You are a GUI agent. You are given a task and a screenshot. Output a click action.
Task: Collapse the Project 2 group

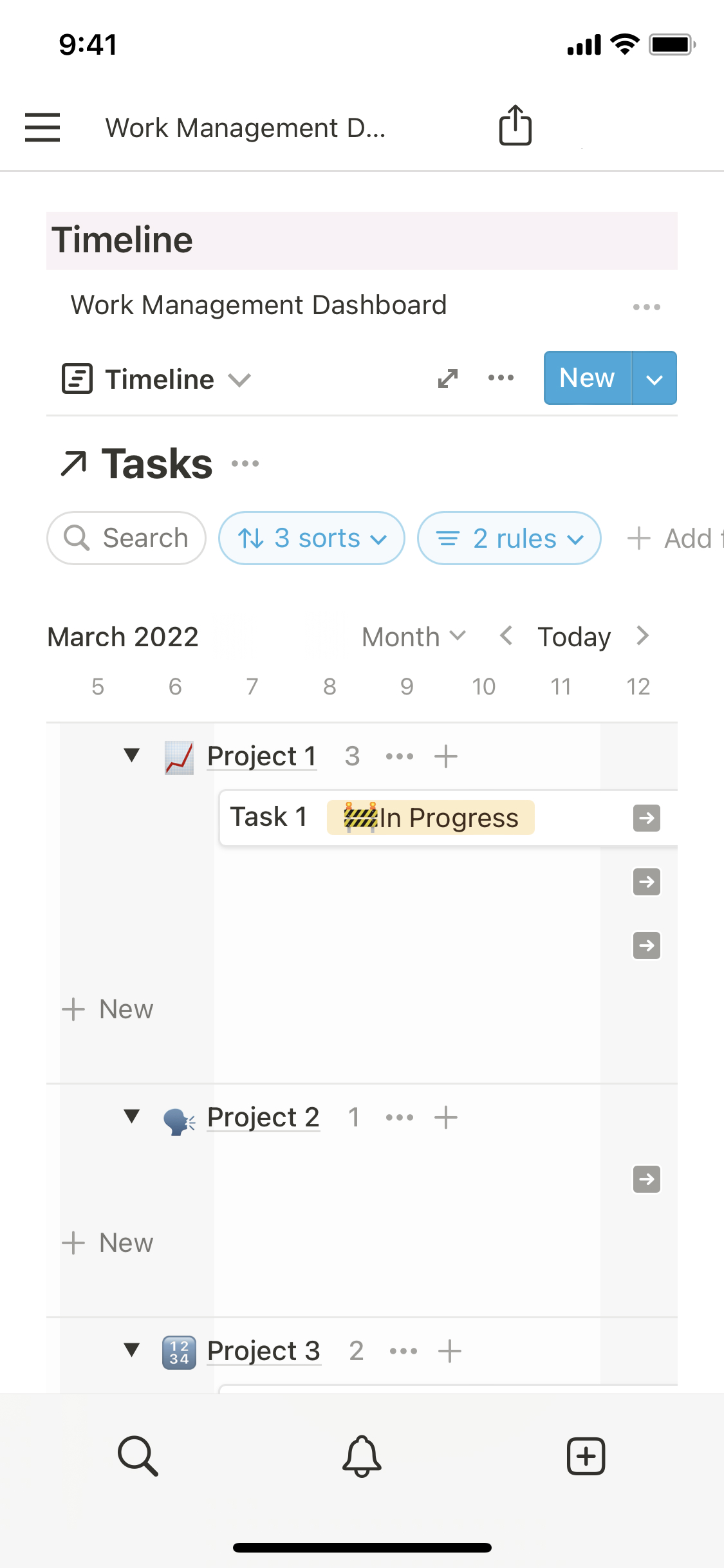point(132,1116)
